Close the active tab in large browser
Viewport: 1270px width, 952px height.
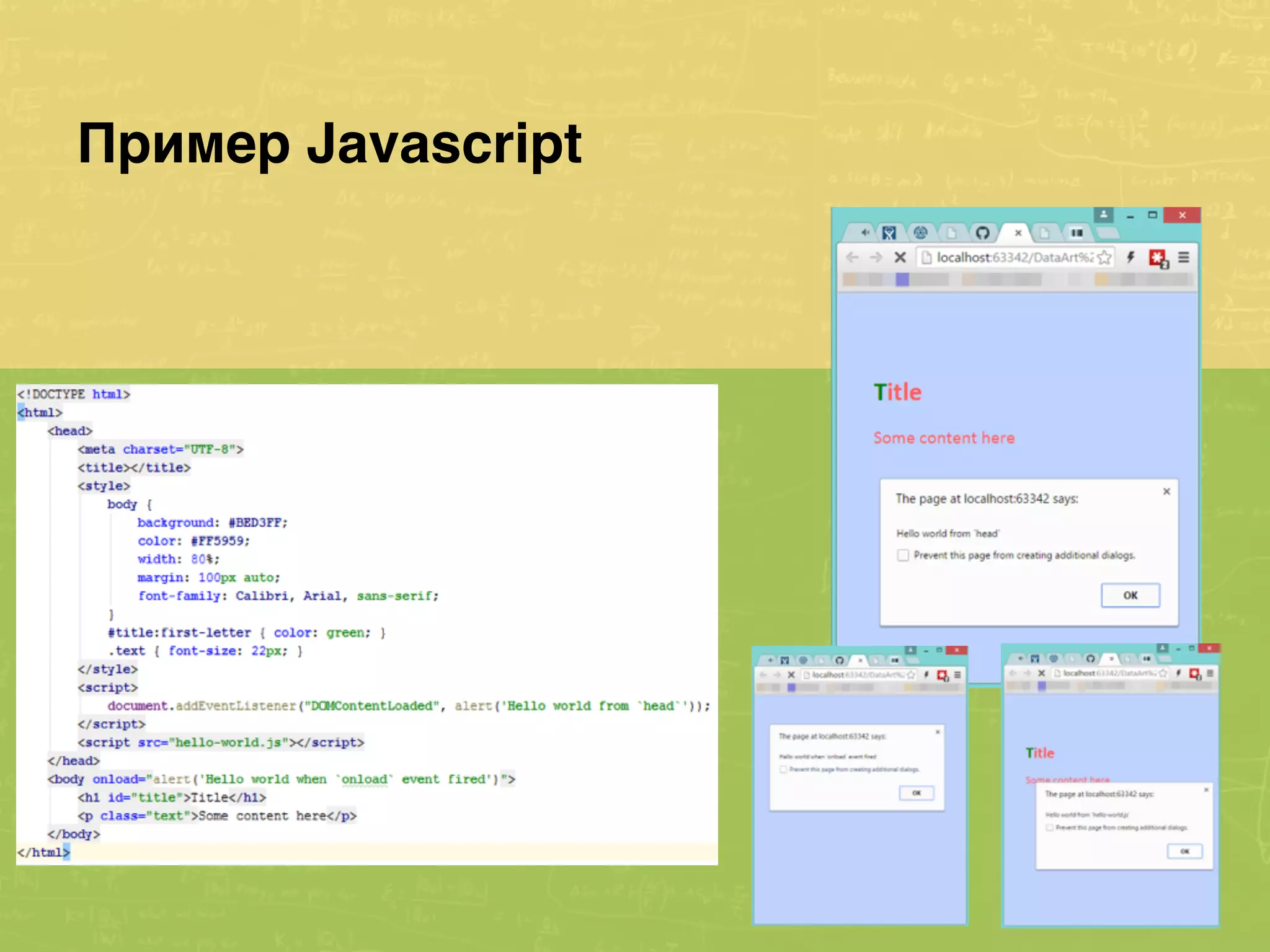(x=1018, y=233)
